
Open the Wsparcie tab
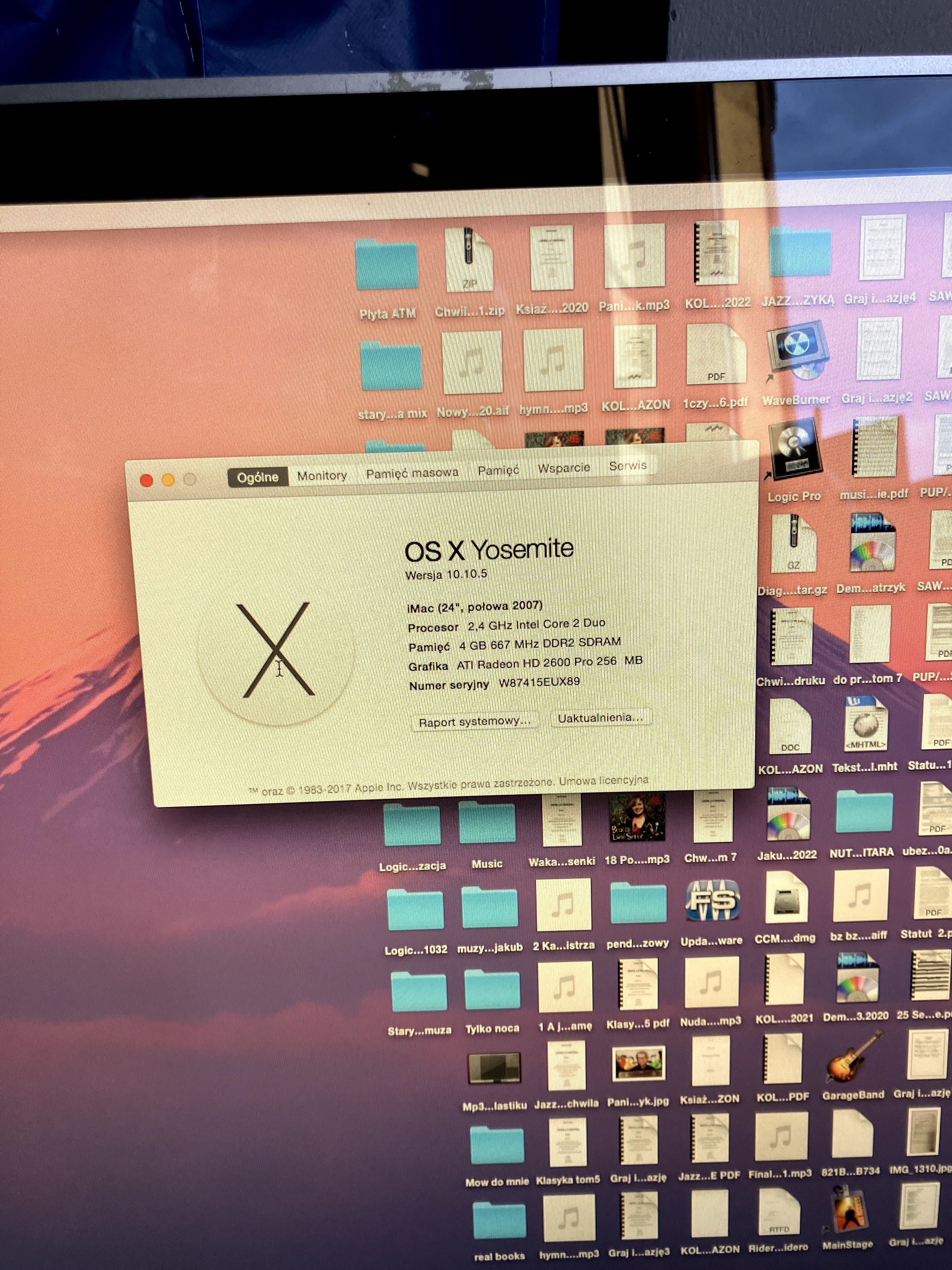pos(564,467)
